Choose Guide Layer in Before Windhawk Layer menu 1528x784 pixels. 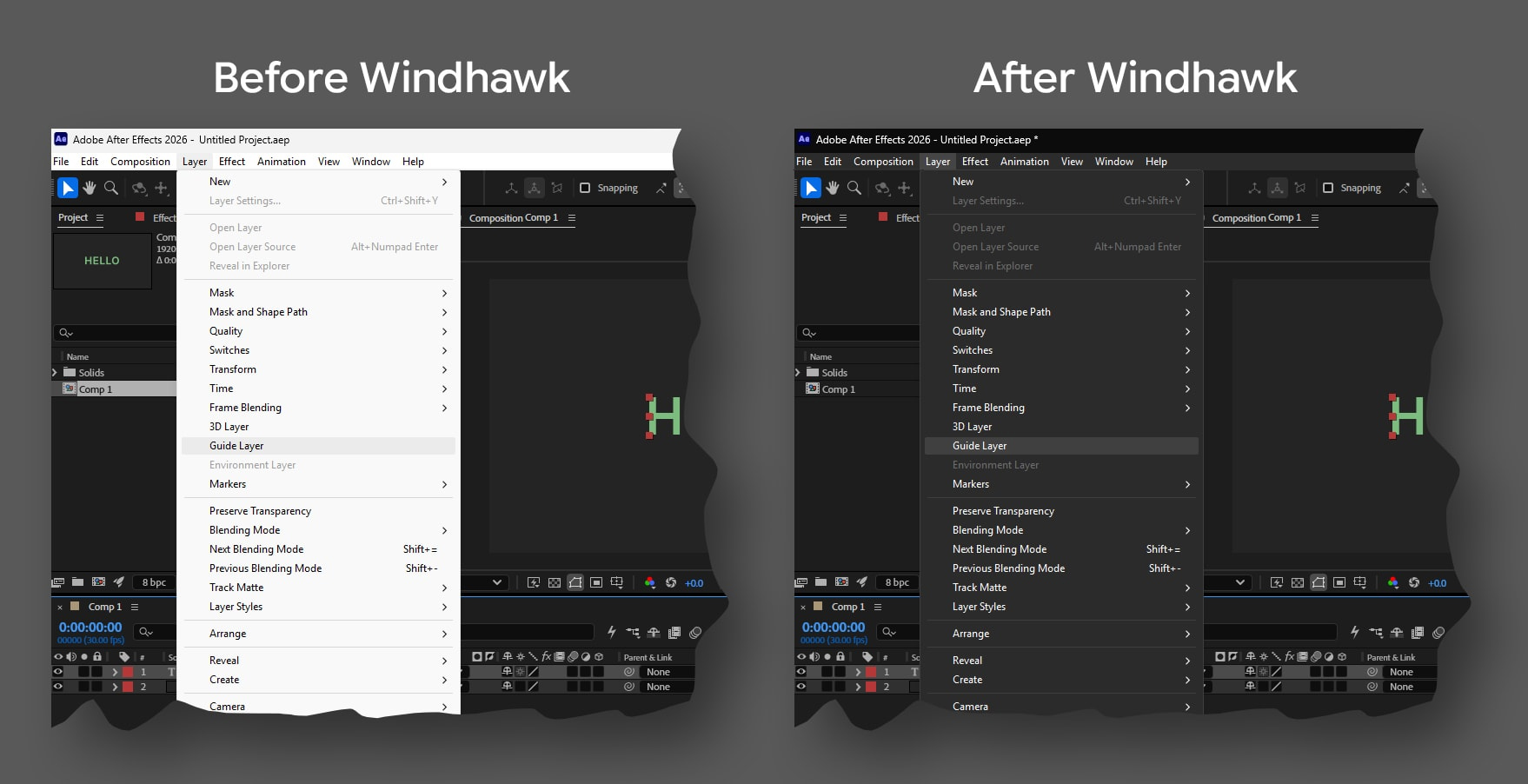[x=318, y=446]
